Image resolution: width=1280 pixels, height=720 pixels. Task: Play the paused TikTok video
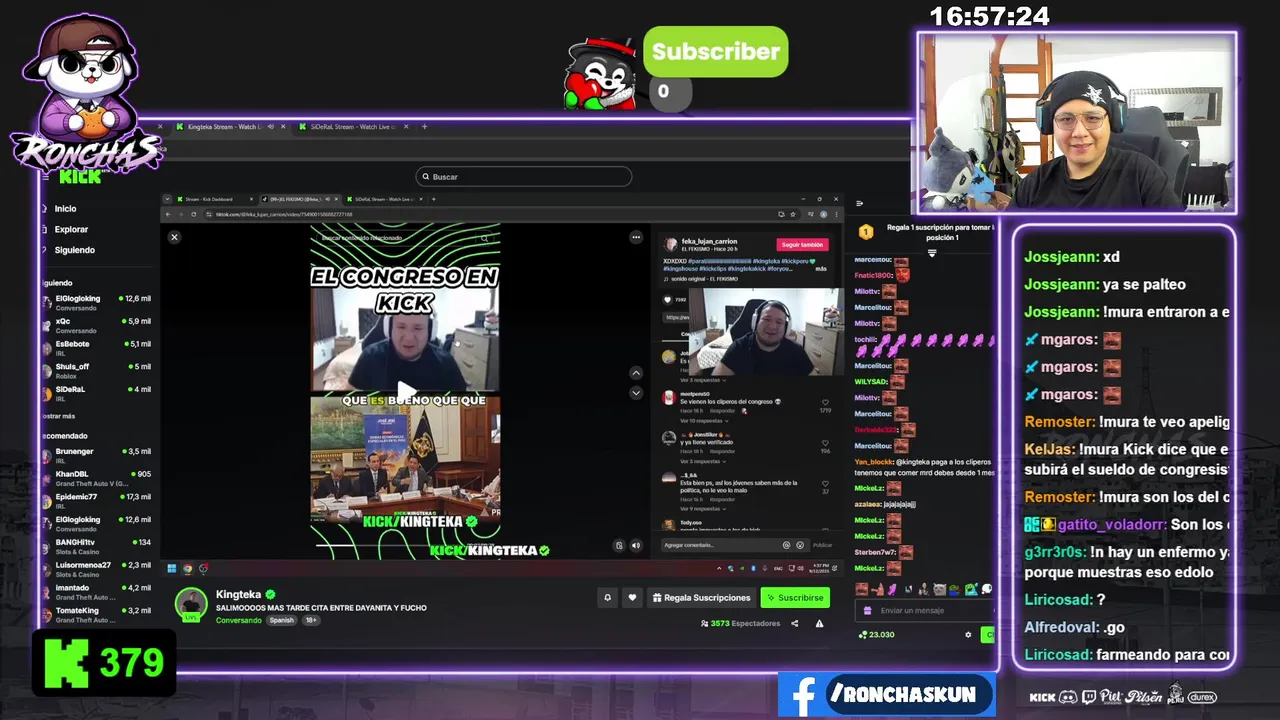point(405,391)
